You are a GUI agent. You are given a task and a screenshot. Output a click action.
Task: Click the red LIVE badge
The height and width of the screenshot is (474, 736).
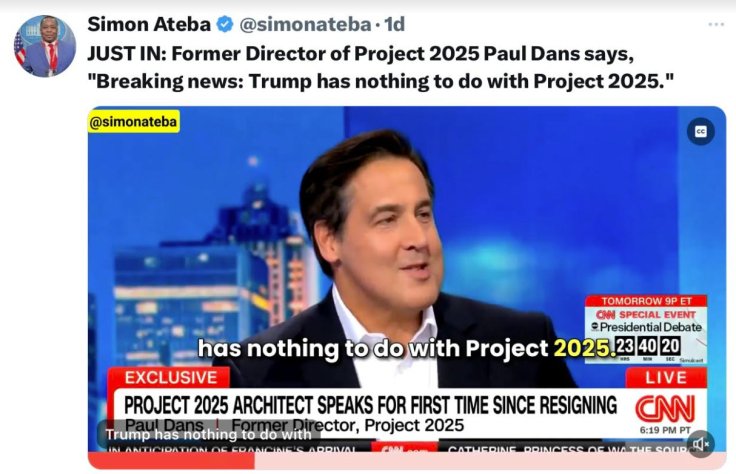666,378
